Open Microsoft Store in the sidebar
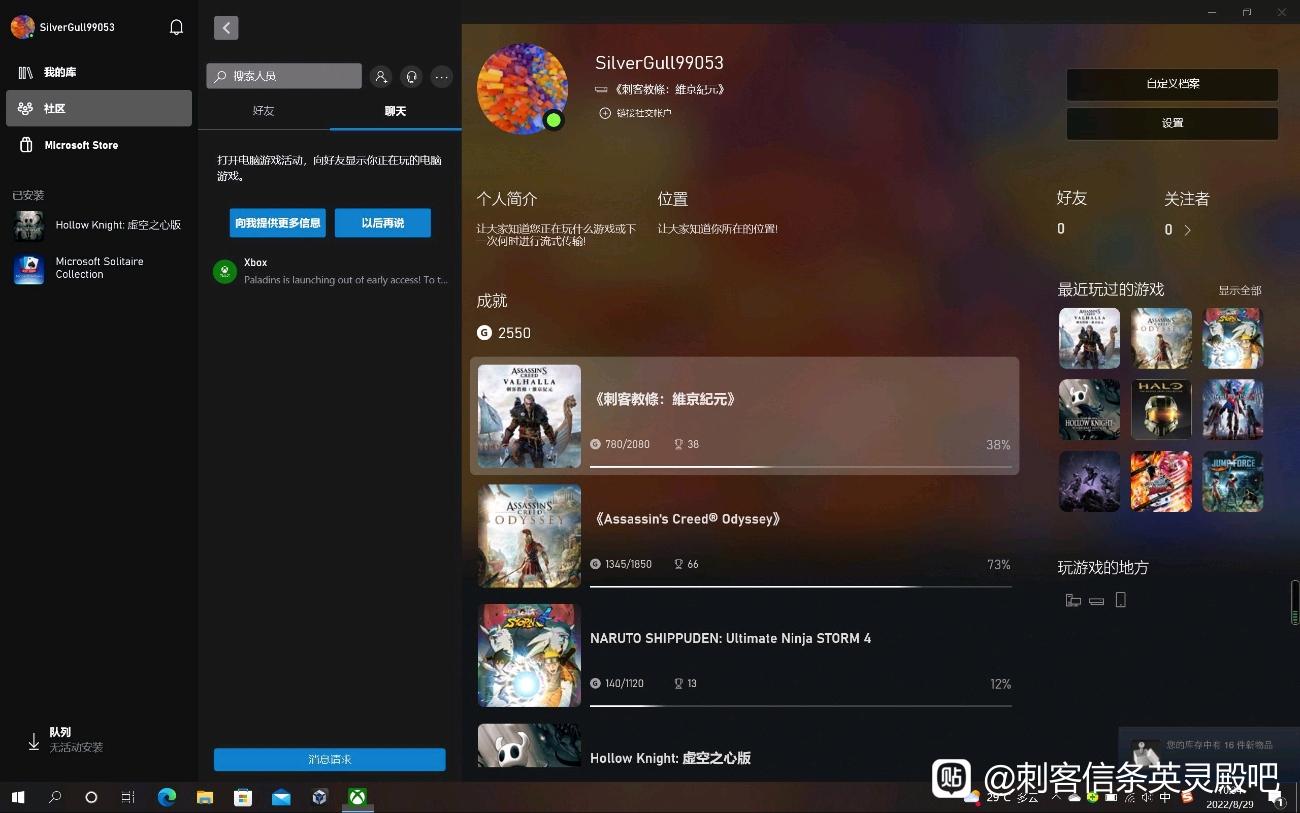The width and height of the screenshot is (1300, 813). (99, 145)
